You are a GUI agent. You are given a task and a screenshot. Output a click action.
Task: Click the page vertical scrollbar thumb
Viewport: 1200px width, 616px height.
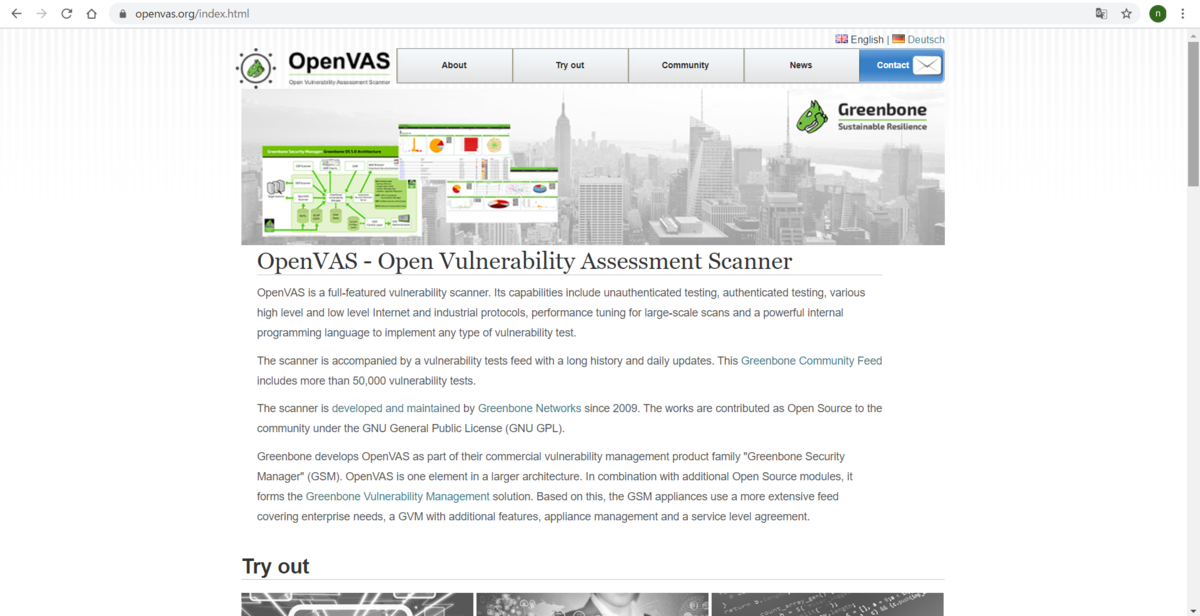[1193, 113]
